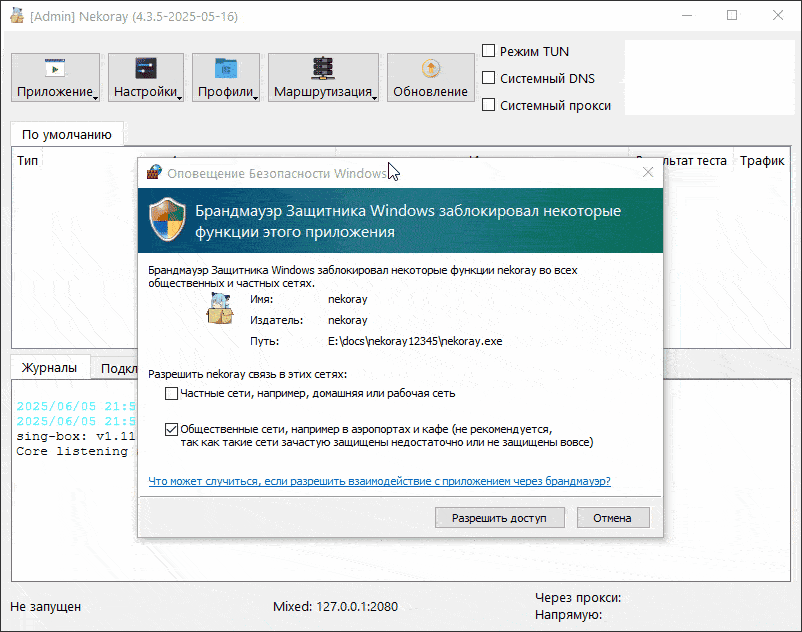Enable the Режим TUN checkbox
Image resolution: width=802 pixels, height=632 pixels.
click(489, 51)
